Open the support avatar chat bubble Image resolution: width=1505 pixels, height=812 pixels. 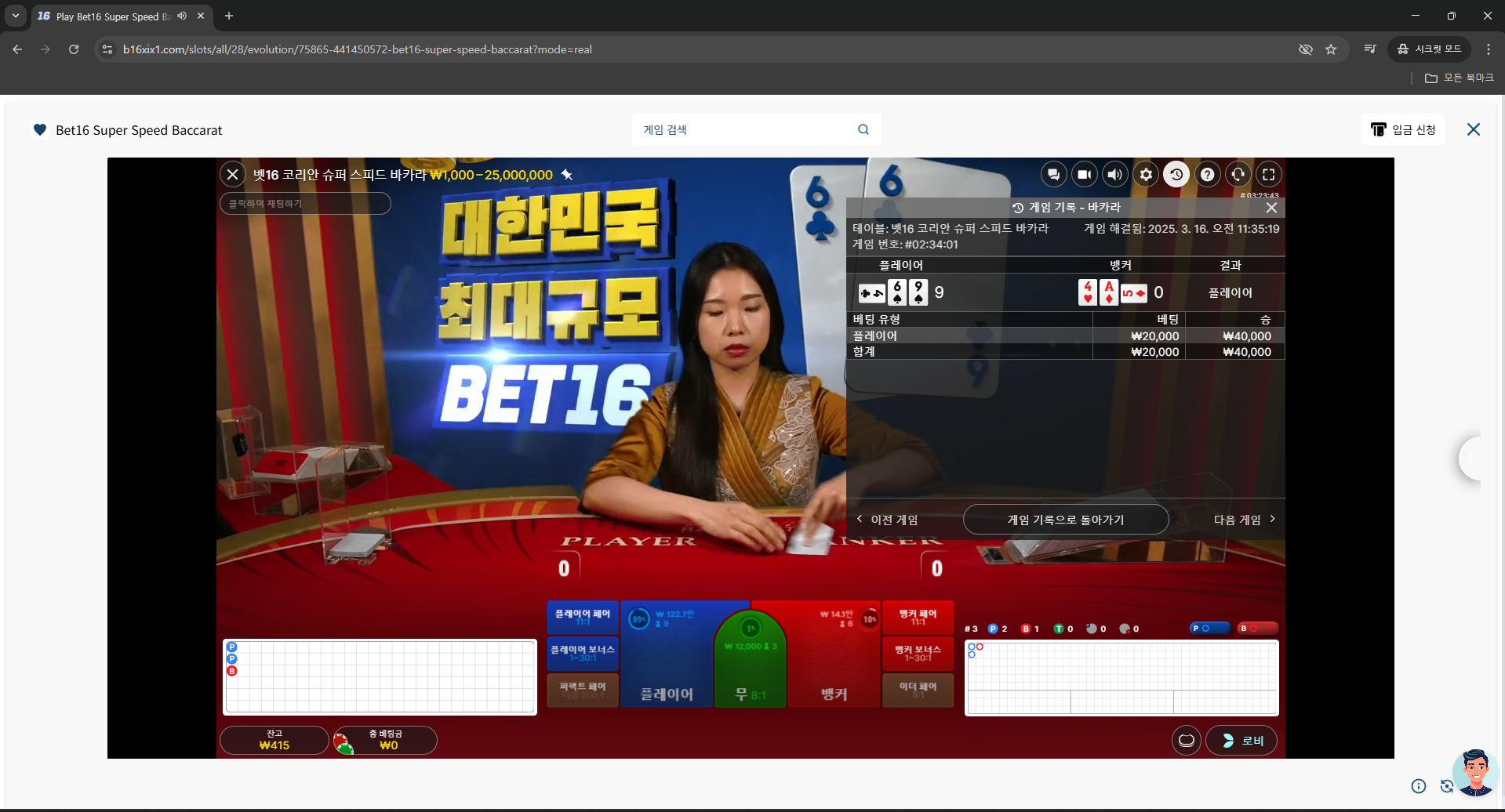click(x=1475, y=772)
